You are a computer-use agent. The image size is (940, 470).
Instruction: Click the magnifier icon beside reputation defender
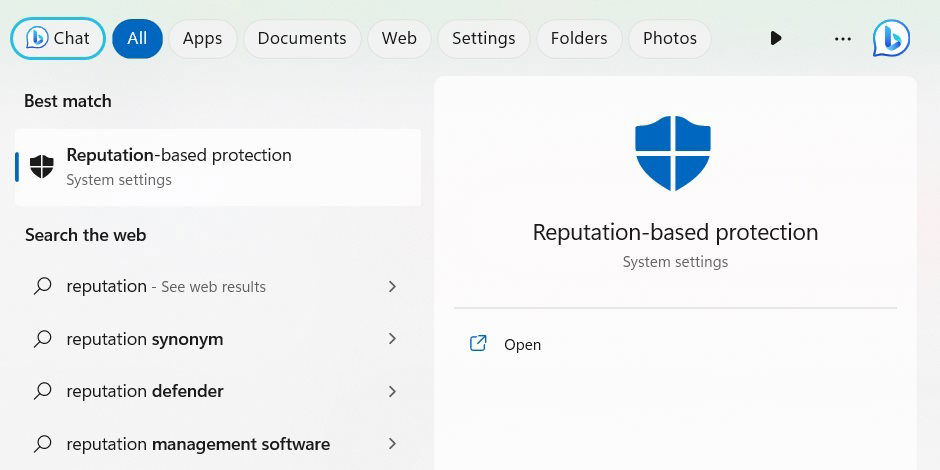pos(43,391)
